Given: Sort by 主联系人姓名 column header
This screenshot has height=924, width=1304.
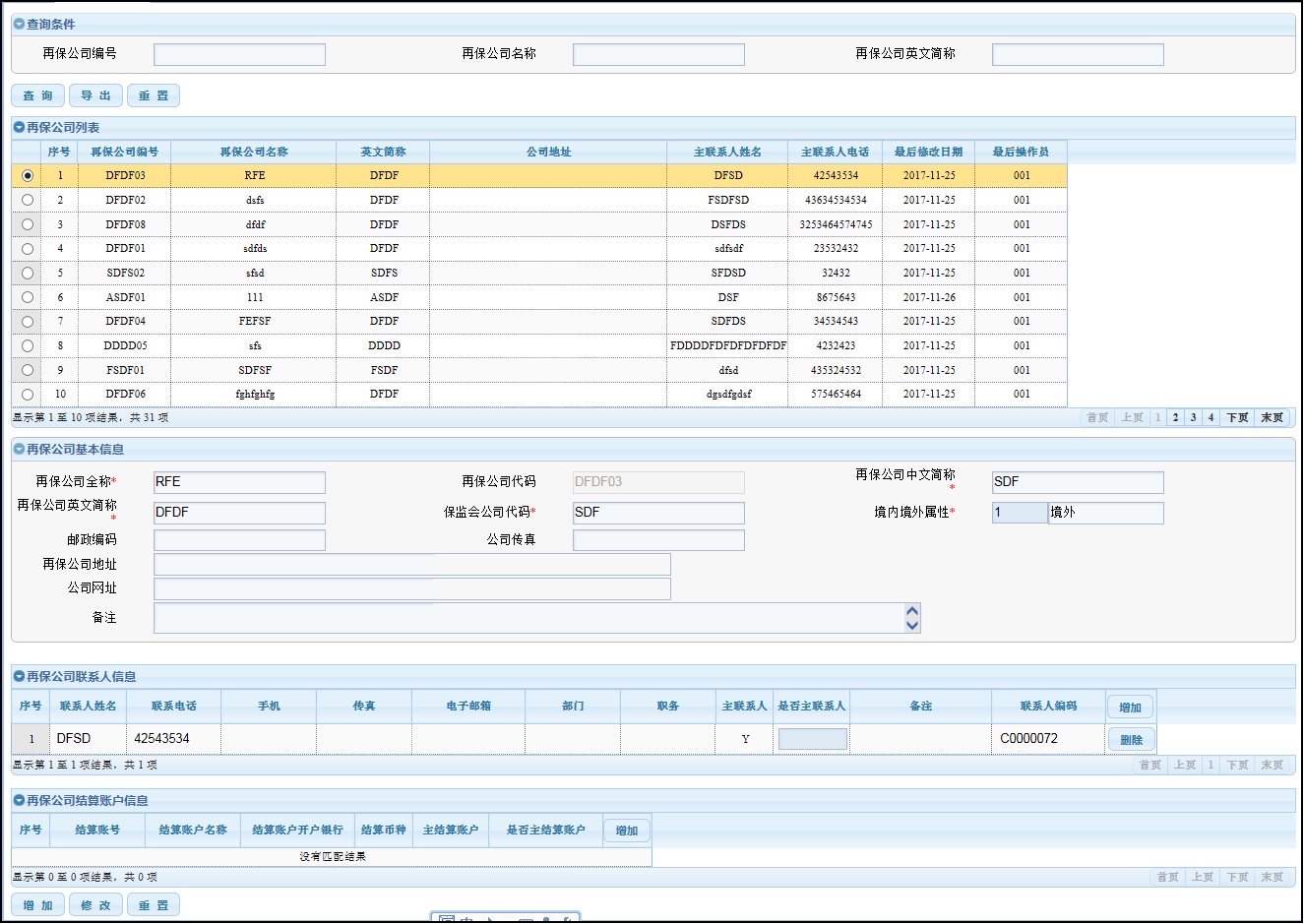Looking at the screenshot, I should [x=727, y=153].
